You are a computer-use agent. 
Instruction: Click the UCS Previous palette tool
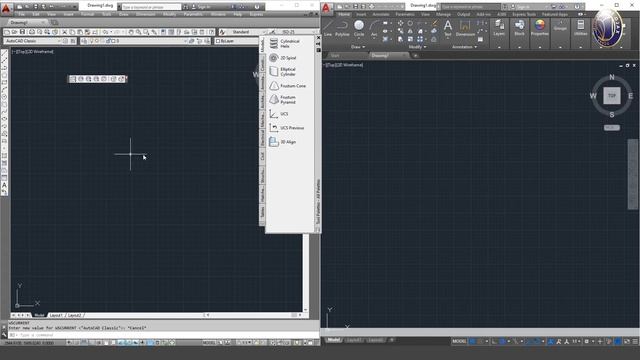click(x=287, y=128)
